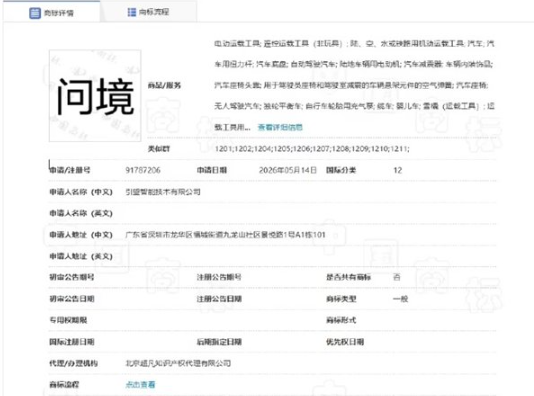The height and width of the screenshot is (396, 534).
Task: Click the 国际分类 label
Action: click(x=341, y=170)
